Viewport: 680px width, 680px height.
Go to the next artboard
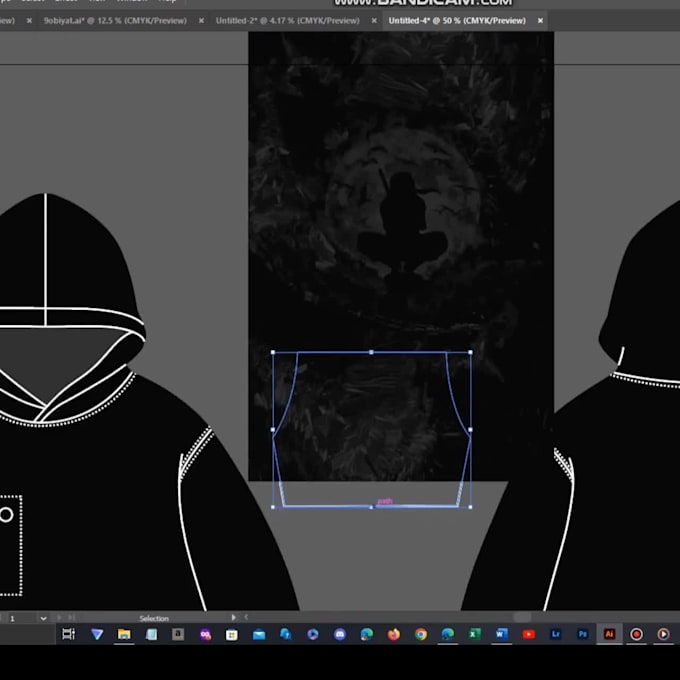click(59, 618)
